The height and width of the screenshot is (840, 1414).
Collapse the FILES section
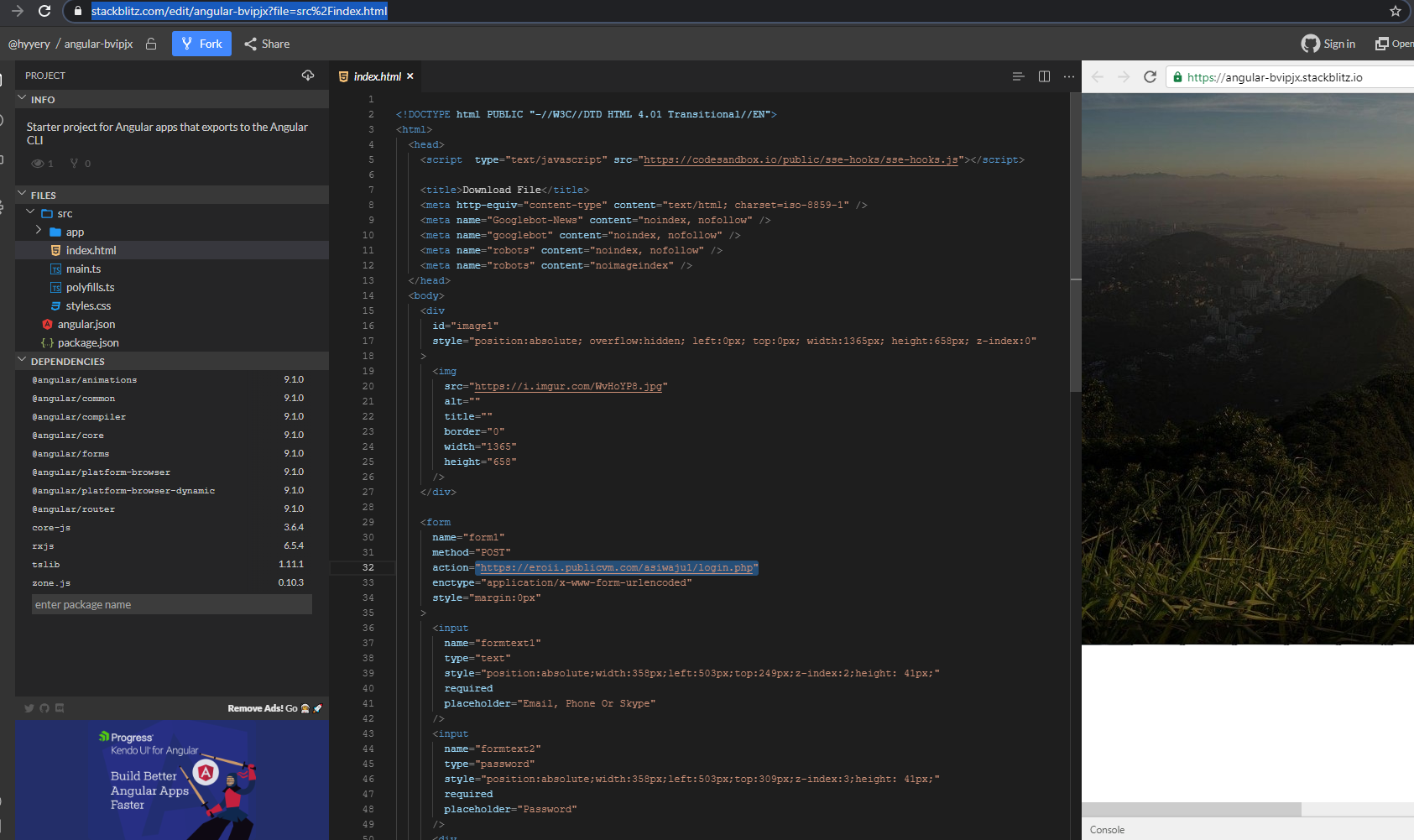click(23, 195)
